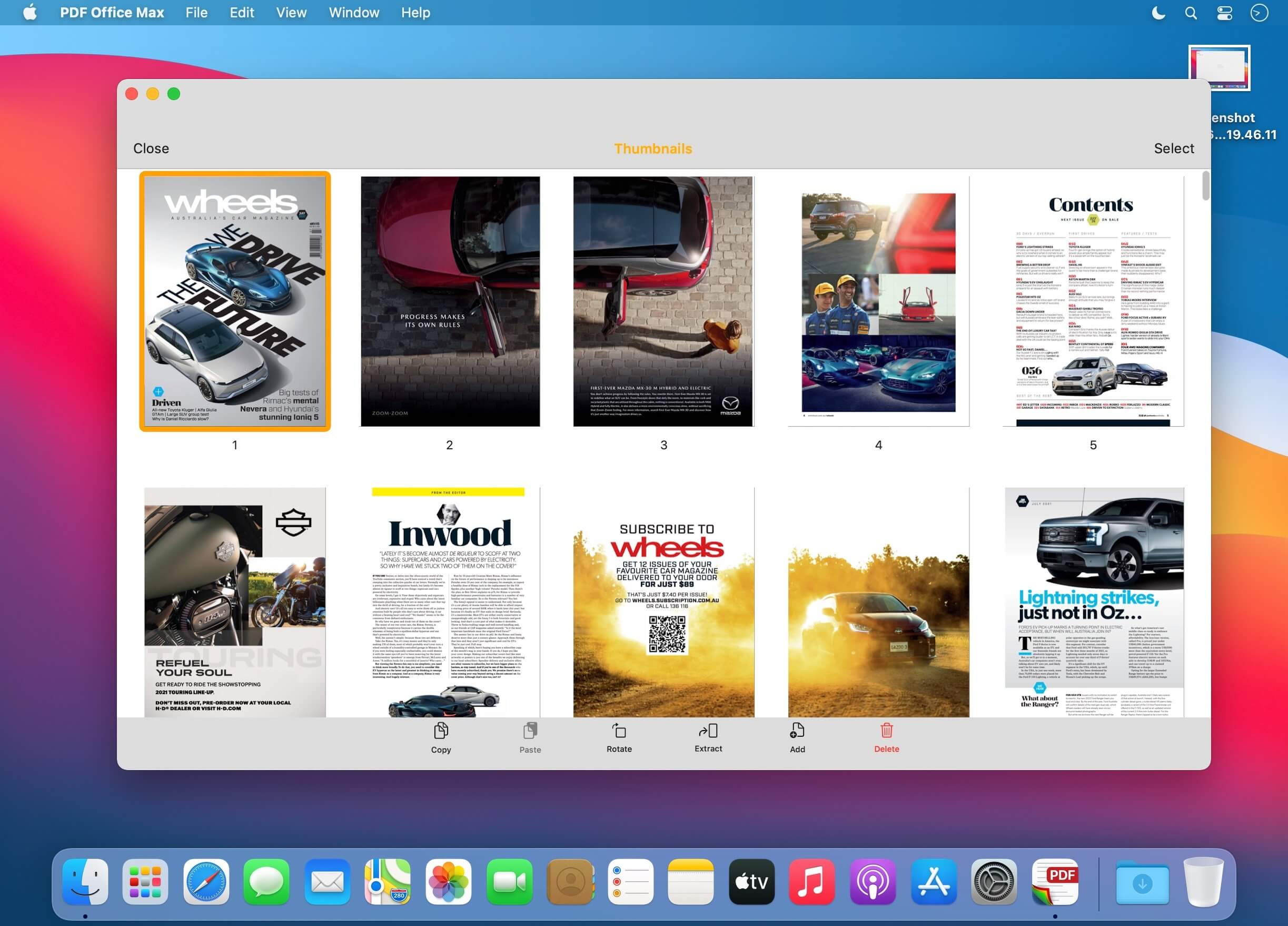Open the Edit menu
1288x926 pixels.
point(241,13)
